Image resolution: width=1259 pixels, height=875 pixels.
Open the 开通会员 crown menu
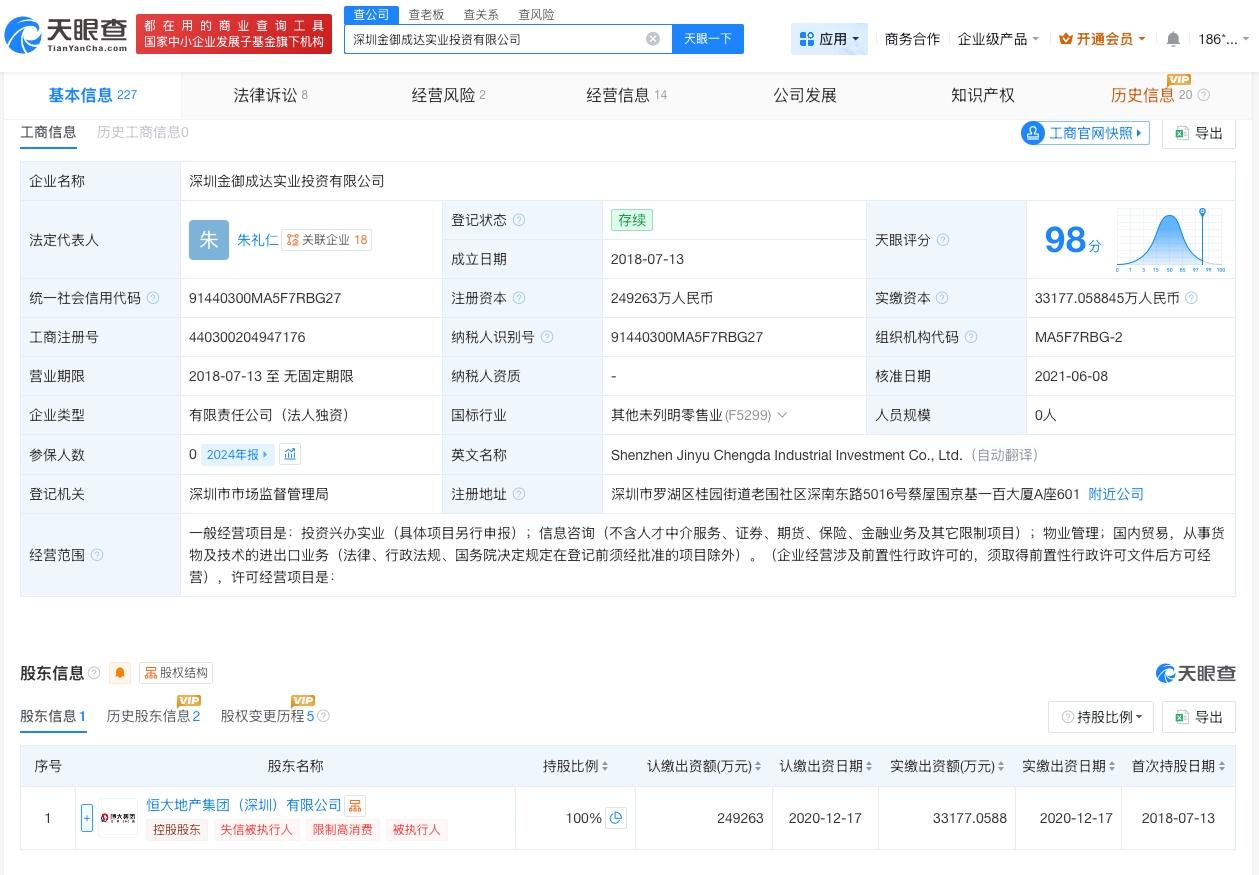[1102, 39]
